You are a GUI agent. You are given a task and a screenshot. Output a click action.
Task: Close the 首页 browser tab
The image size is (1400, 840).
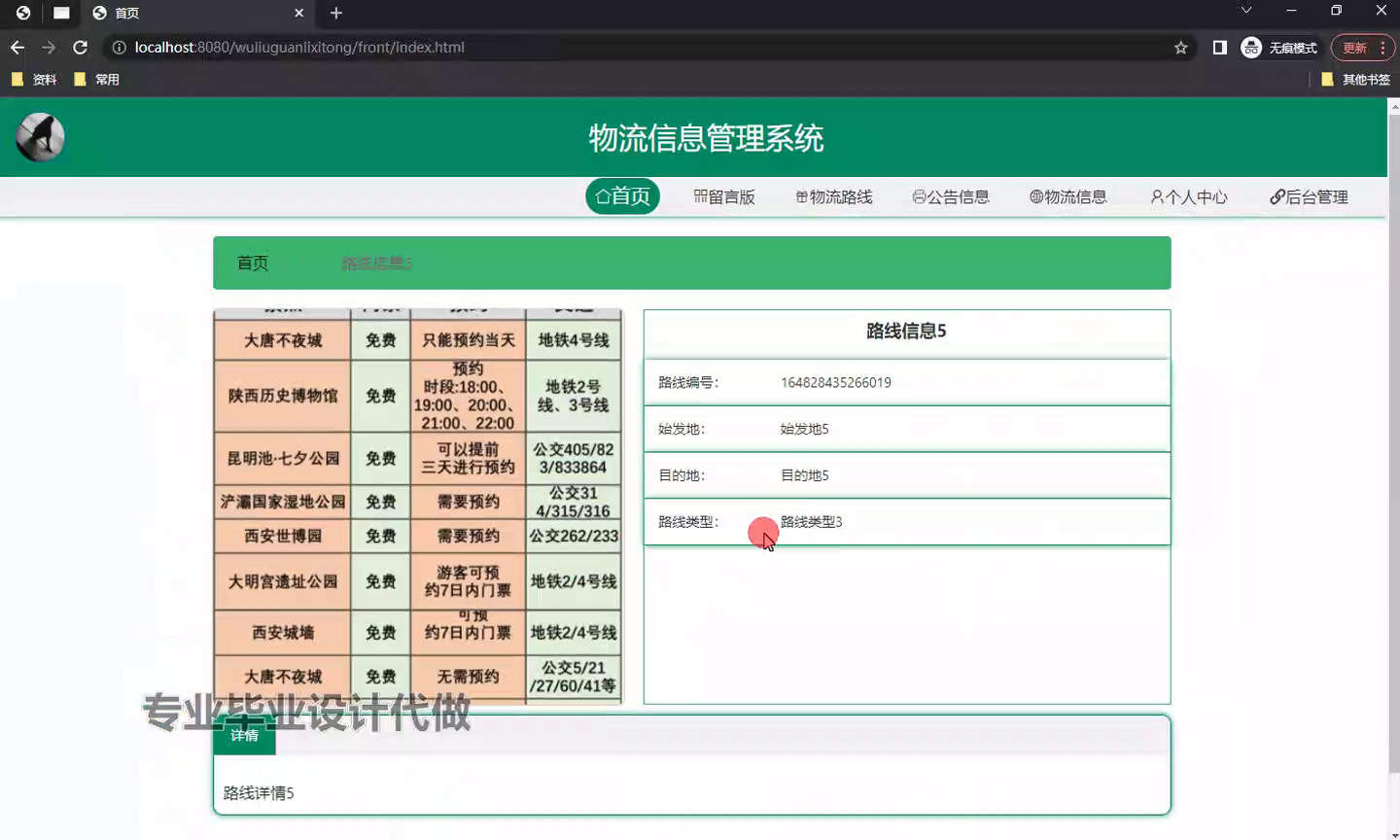(299, 13)
